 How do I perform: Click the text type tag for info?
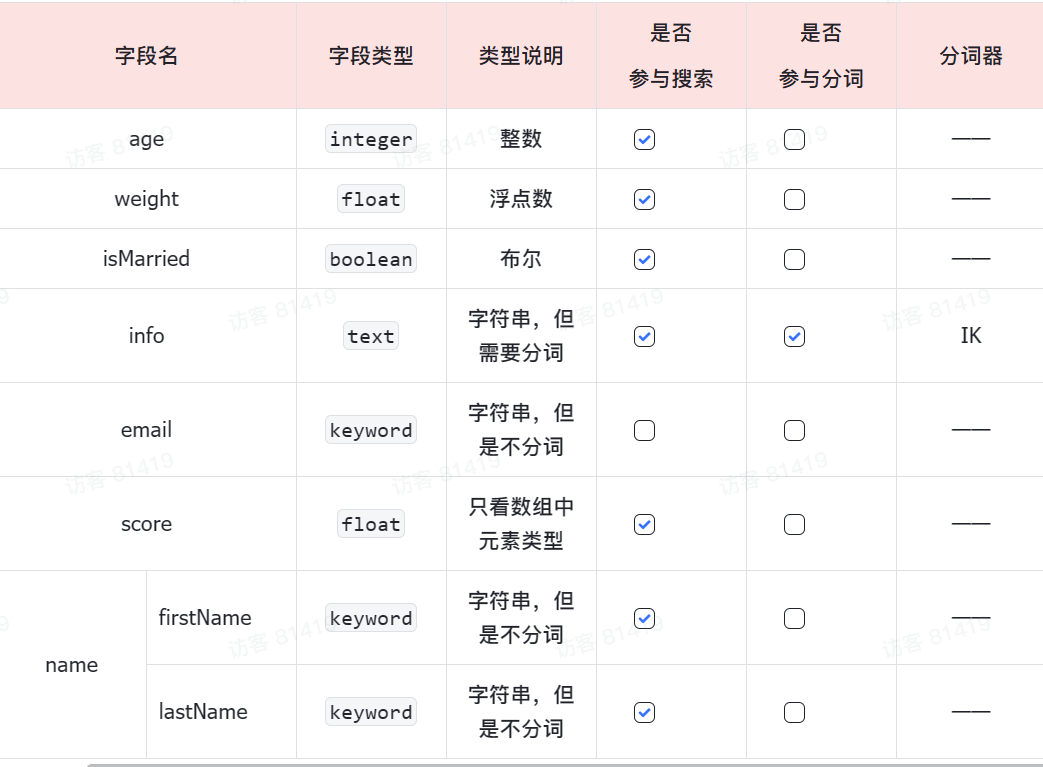(371, 337)
